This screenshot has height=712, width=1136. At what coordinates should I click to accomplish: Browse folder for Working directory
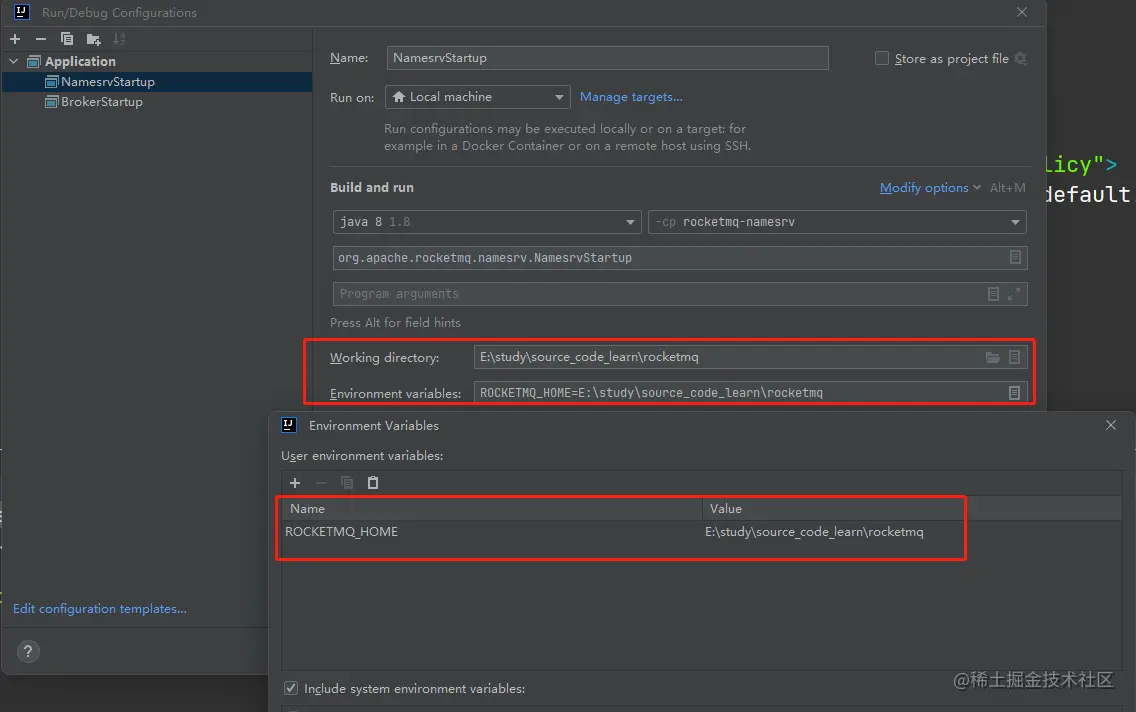coord(993,357)
